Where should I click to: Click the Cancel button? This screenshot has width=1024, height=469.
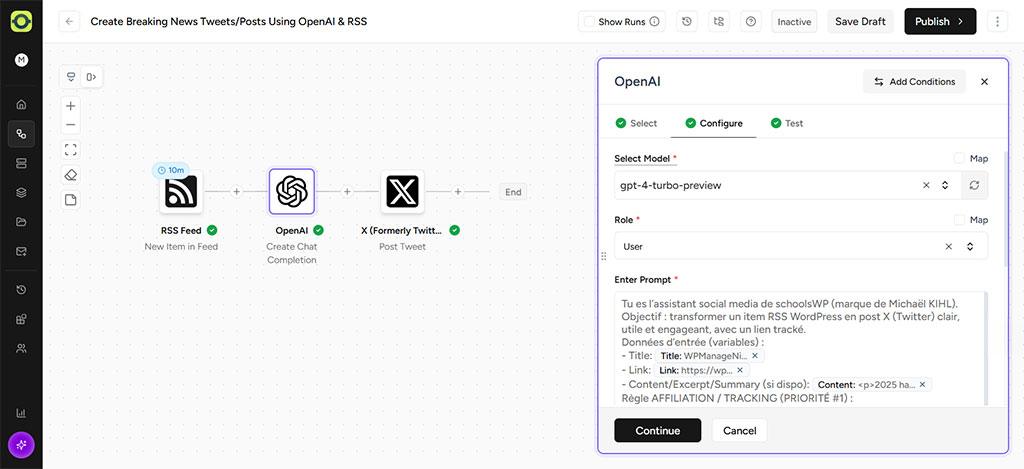tap(739, 430)
